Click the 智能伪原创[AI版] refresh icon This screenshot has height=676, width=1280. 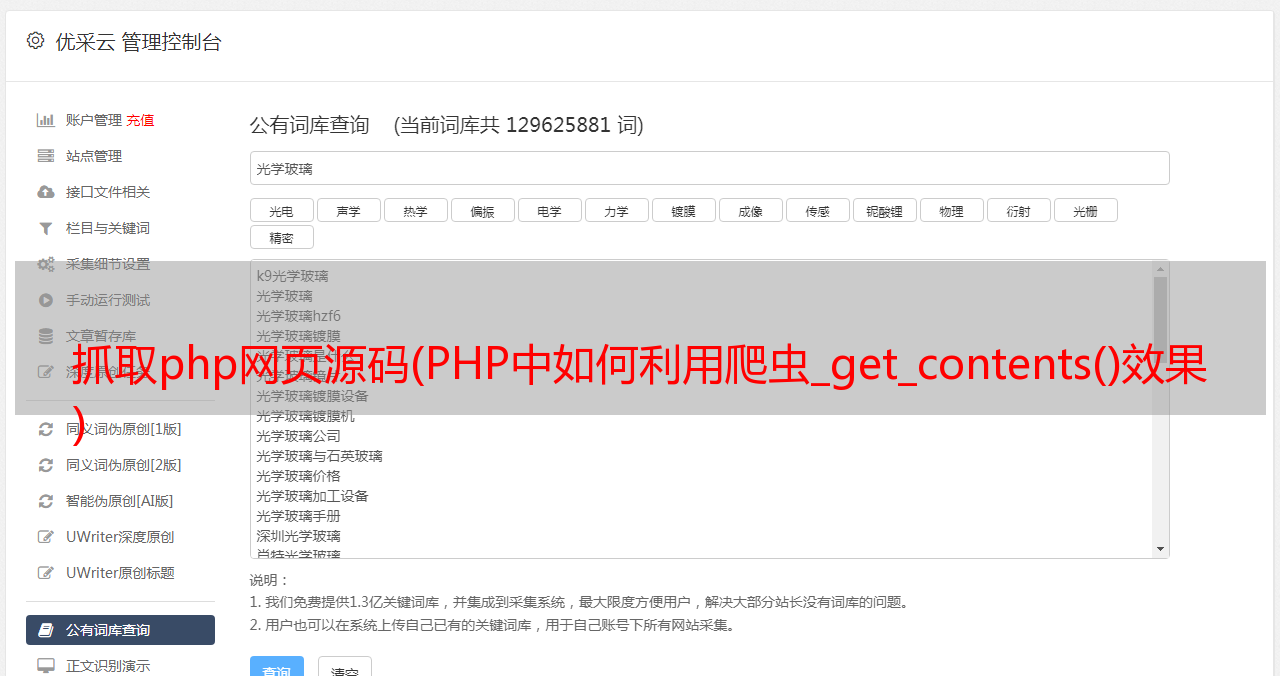[x=46, y=501]
